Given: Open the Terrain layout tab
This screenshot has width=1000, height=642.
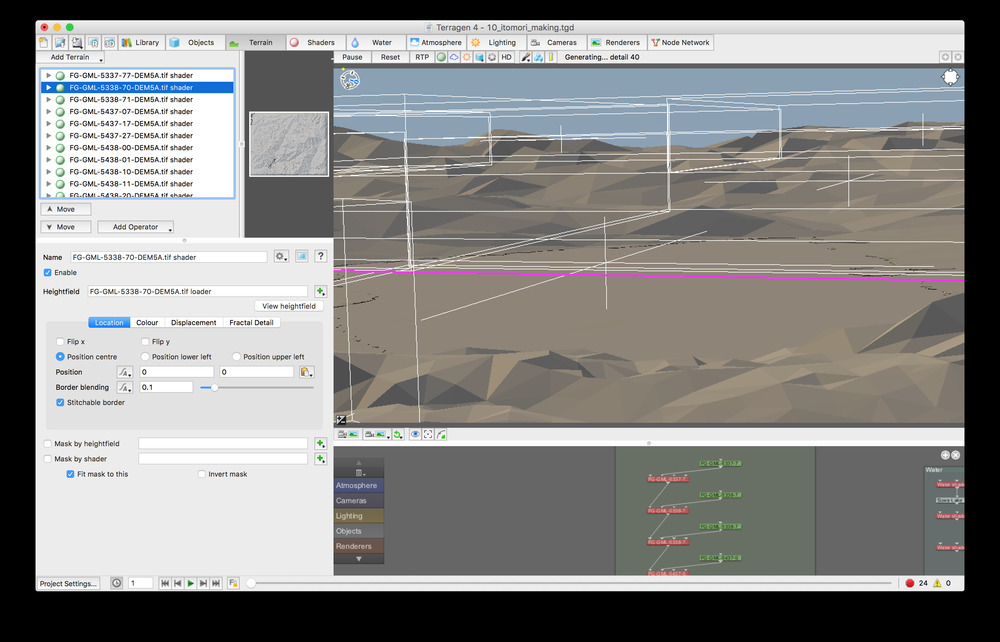Looking at the screenshot, I should click(254, 43).
